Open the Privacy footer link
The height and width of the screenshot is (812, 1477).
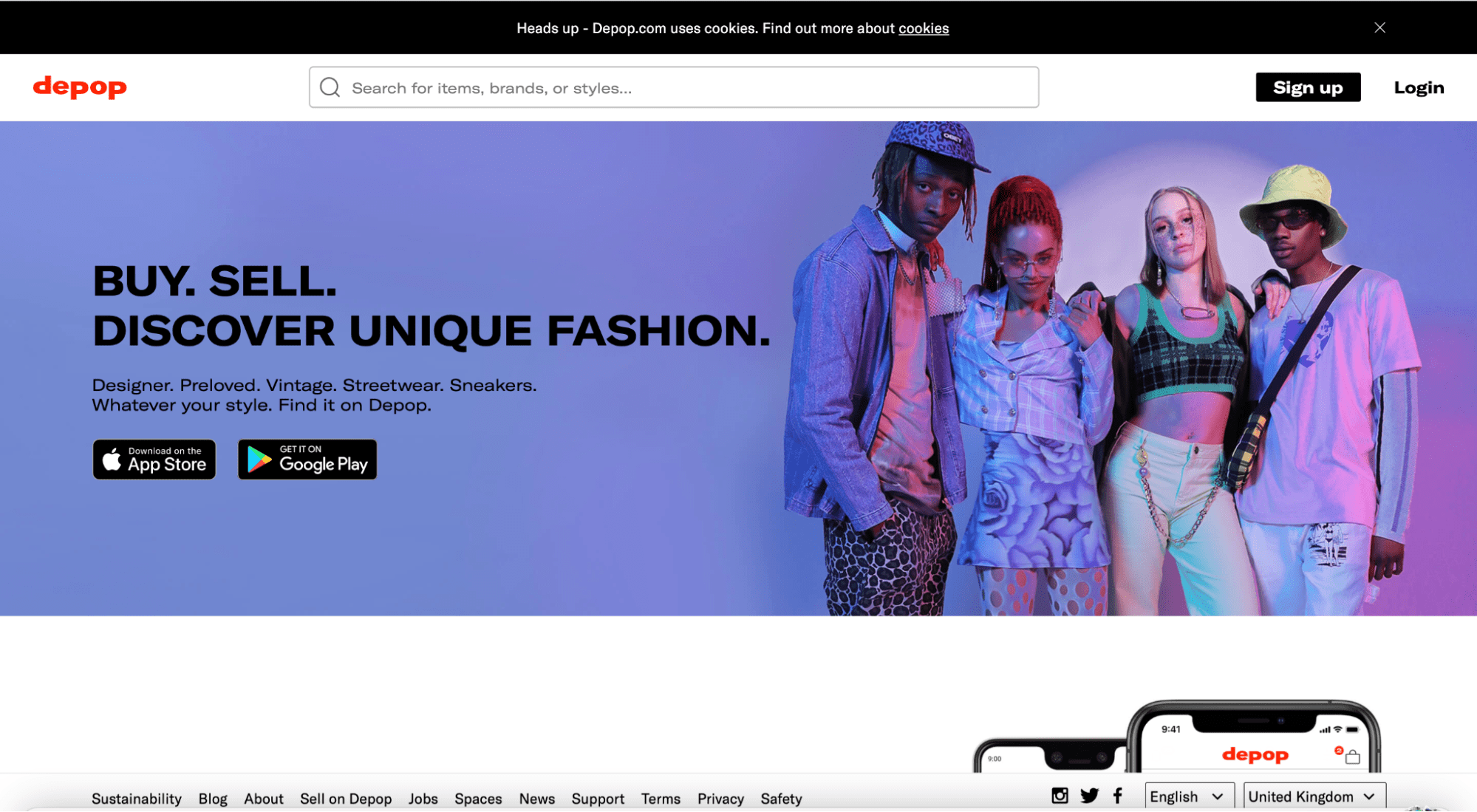[720, 799]
